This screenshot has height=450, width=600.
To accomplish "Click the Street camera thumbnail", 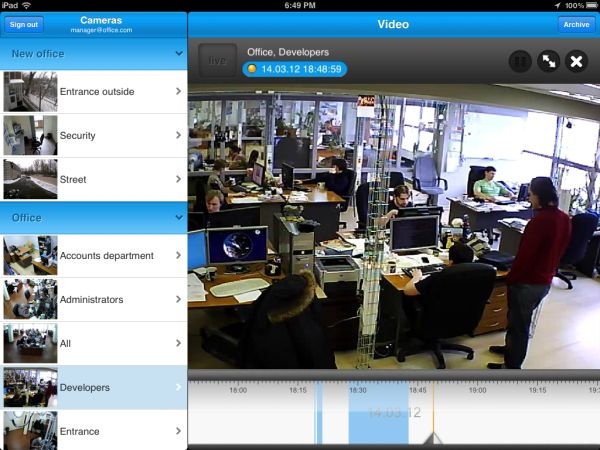I will click(30, 179).
